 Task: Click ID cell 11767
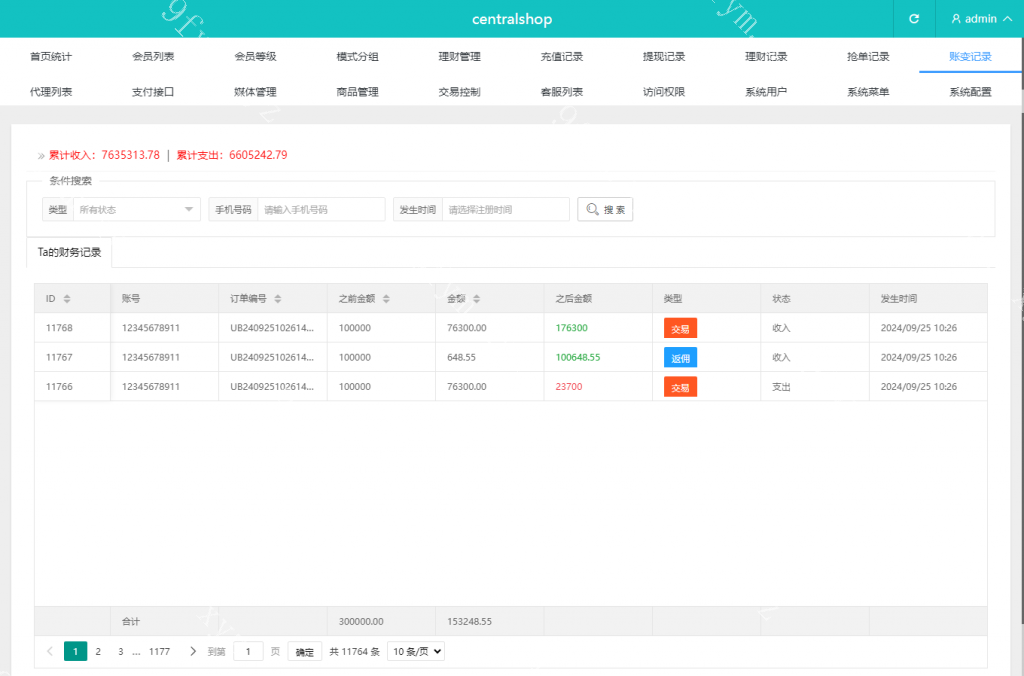click(59, 357)
